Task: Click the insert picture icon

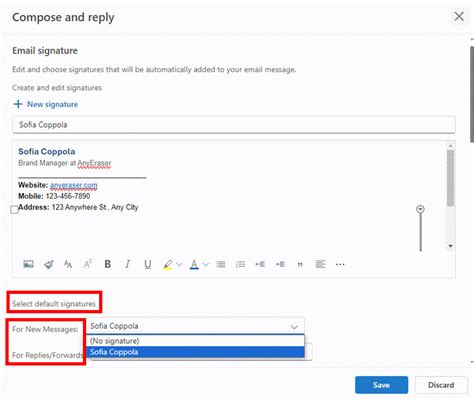Action: [x=28, y=264]
